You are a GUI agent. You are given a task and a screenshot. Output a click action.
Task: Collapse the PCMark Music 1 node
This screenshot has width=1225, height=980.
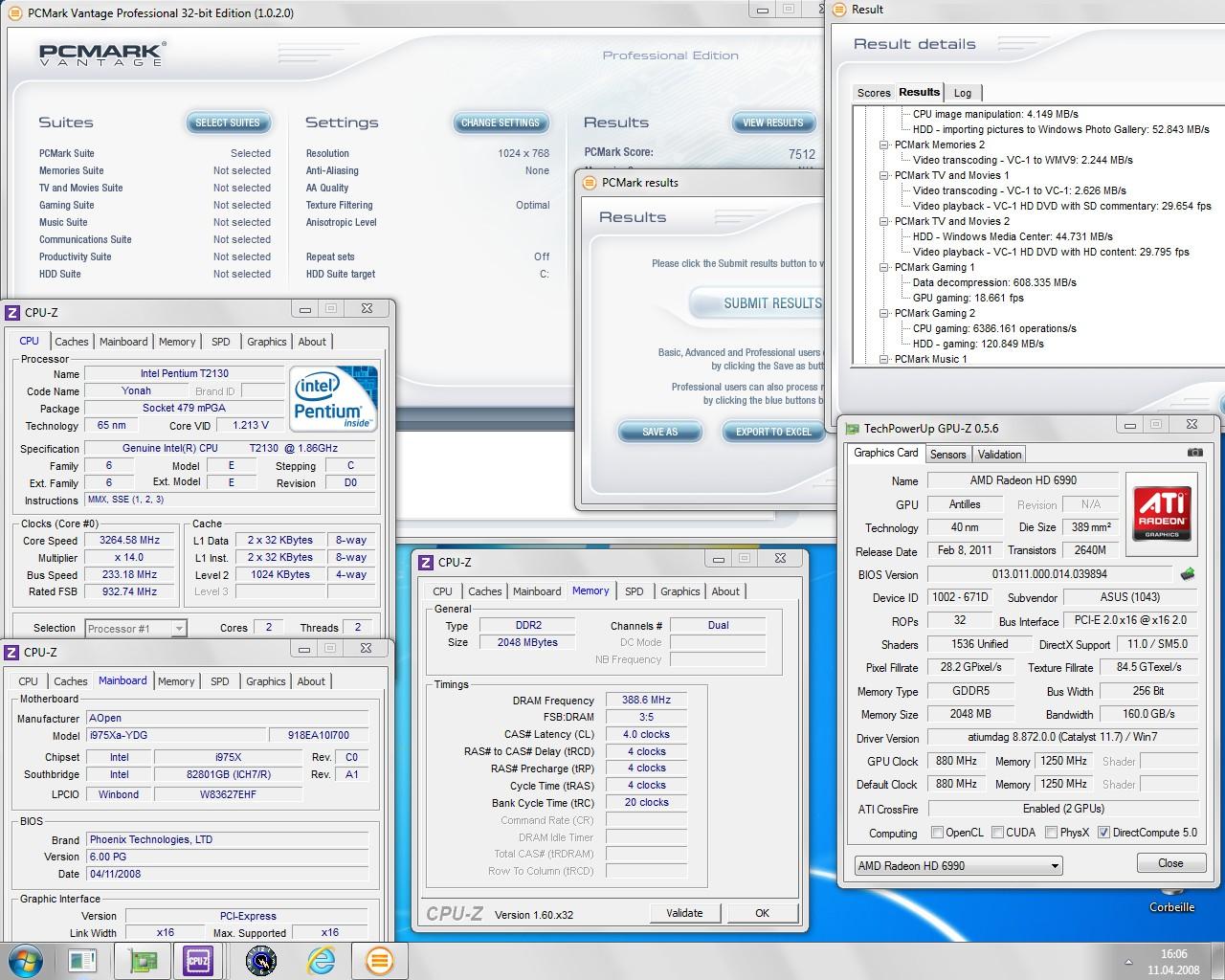click(x=885, y=359)
